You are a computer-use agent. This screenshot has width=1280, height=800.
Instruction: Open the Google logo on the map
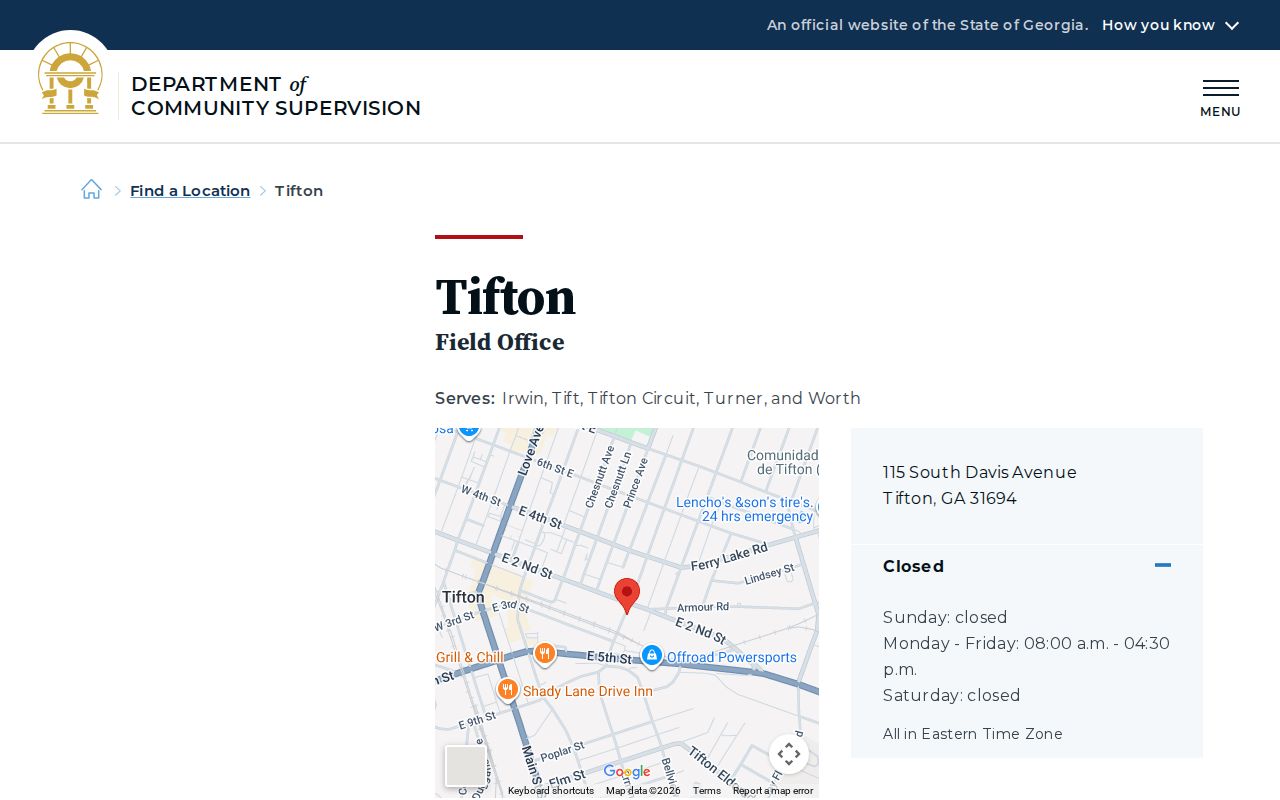click(627, 771)
